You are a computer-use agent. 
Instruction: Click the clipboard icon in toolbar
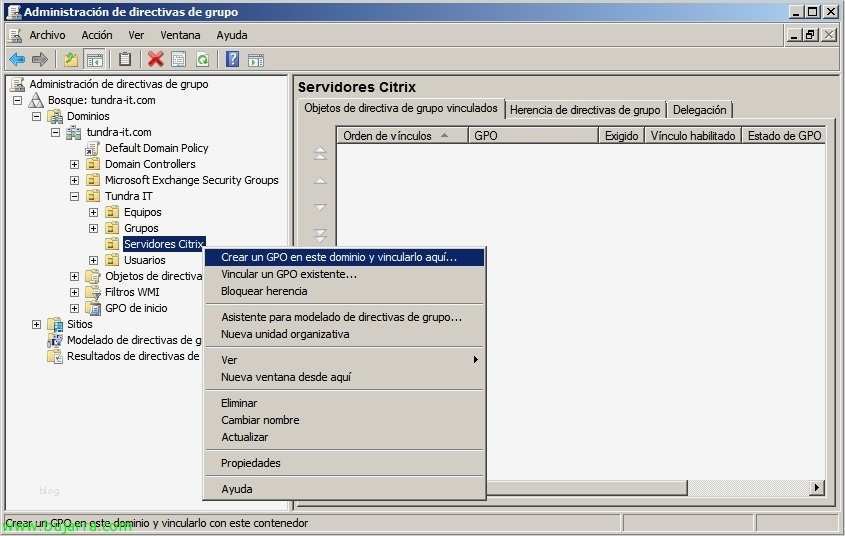tap(125, 59)
